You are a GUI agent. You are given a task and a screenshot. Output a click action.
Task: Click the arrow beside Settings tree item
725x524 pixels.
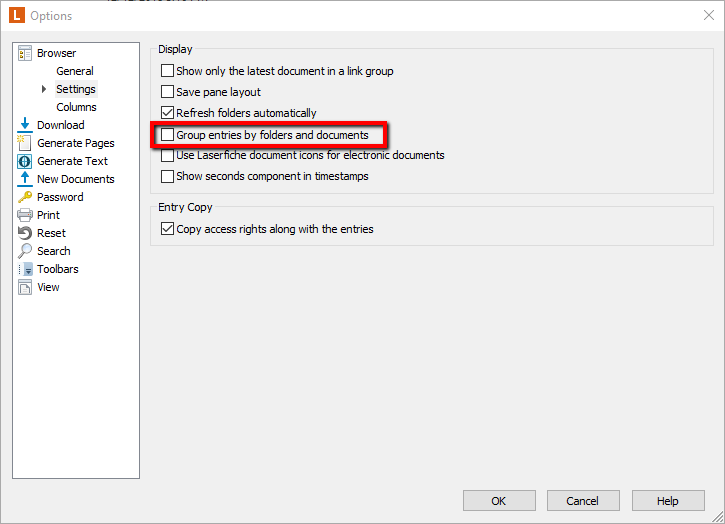(44, 89)
